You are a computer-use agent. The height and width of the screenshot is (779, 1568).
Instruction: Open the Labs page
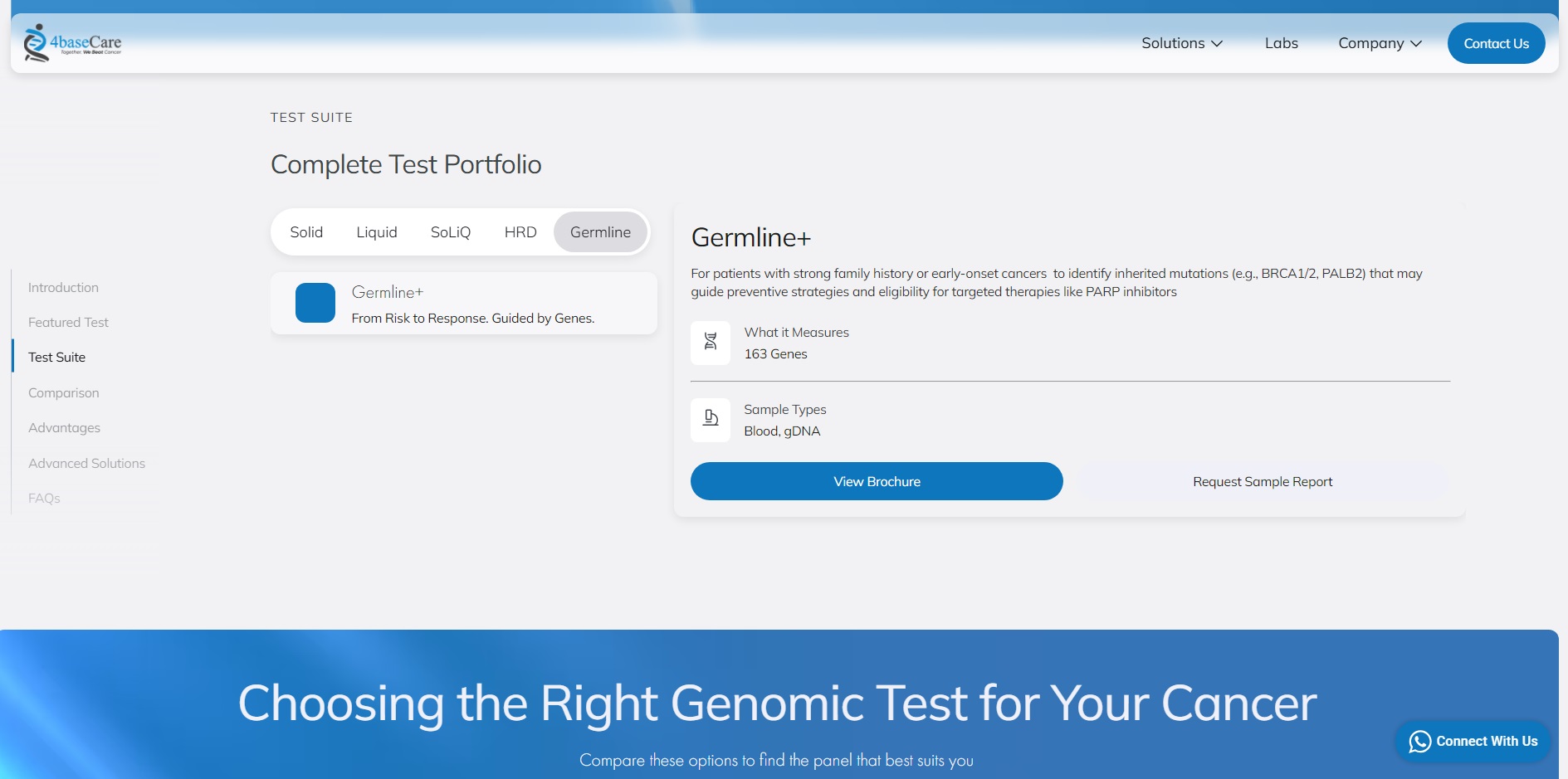(1281, 43)
